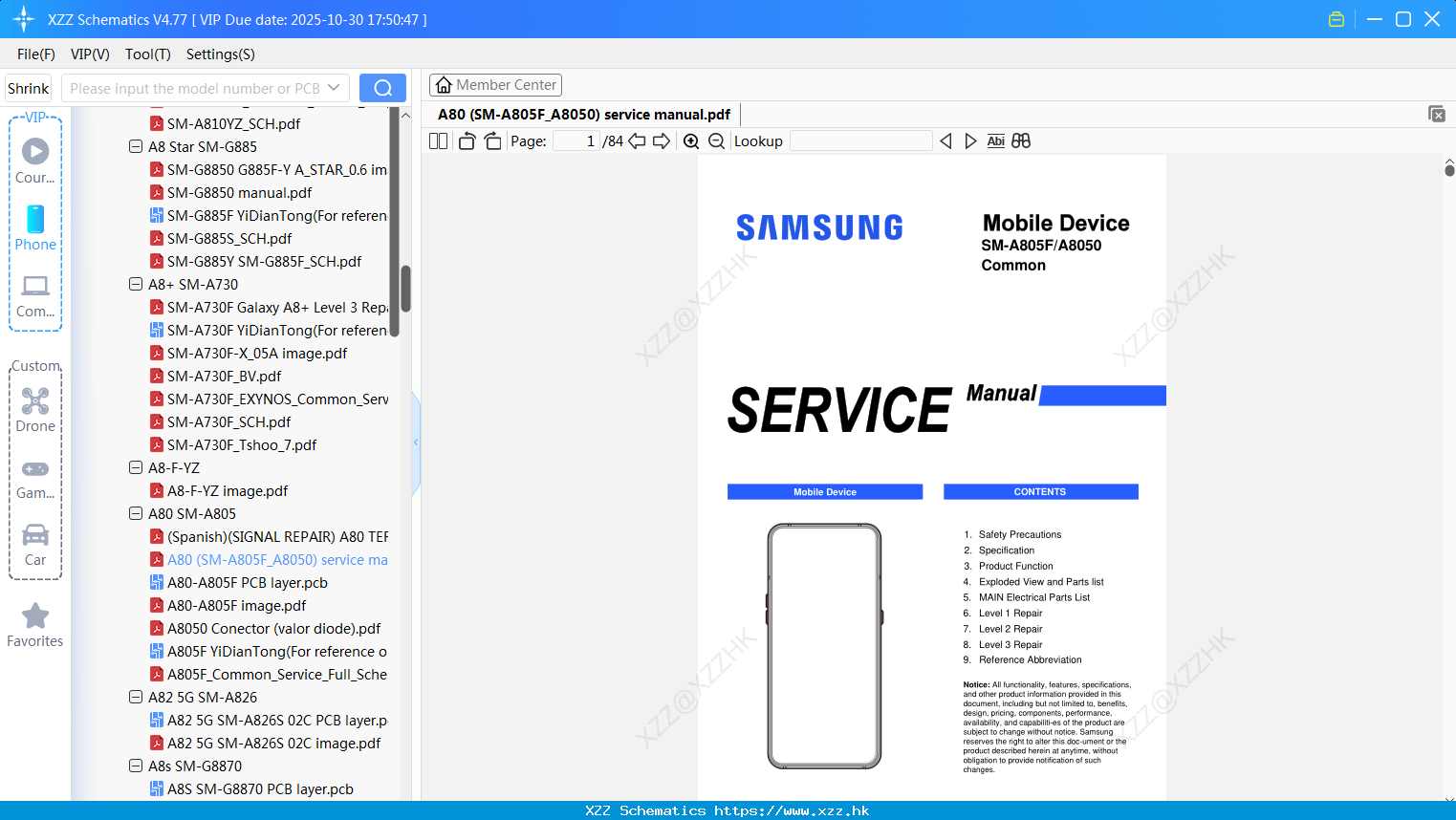
Task: Select the Computer category
Action: coord(35,295)
